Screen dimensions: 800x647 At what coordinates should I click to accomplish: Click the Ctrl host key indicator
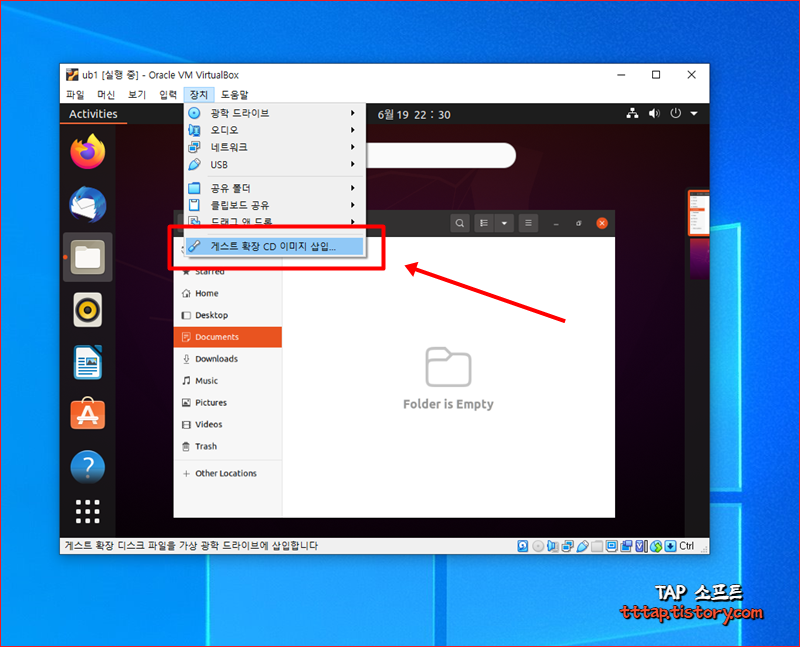687,546
